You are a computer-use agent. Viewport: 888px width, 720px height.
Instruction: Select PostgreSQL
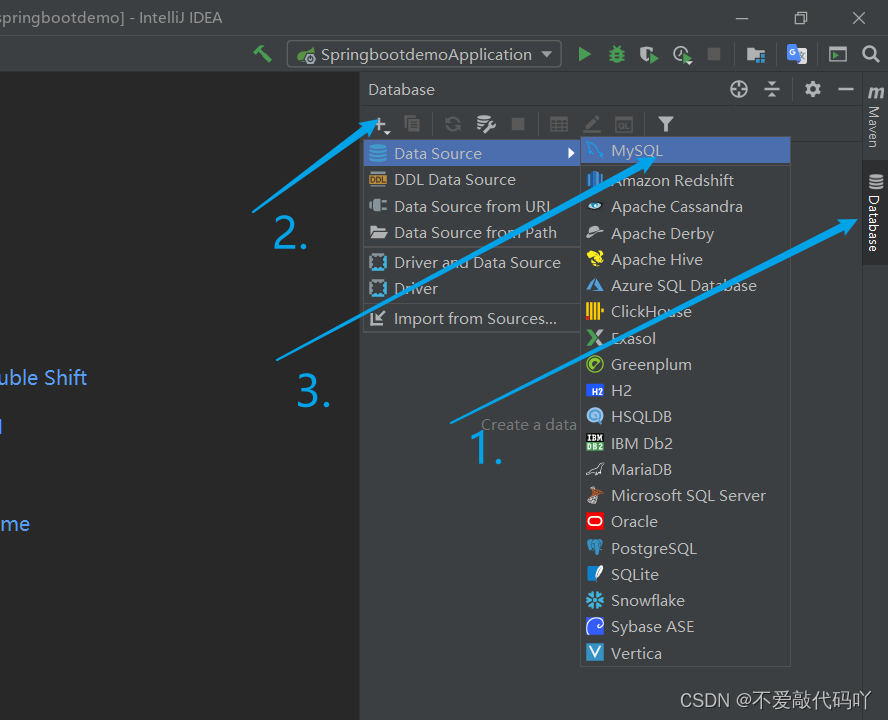pos(685,548)
